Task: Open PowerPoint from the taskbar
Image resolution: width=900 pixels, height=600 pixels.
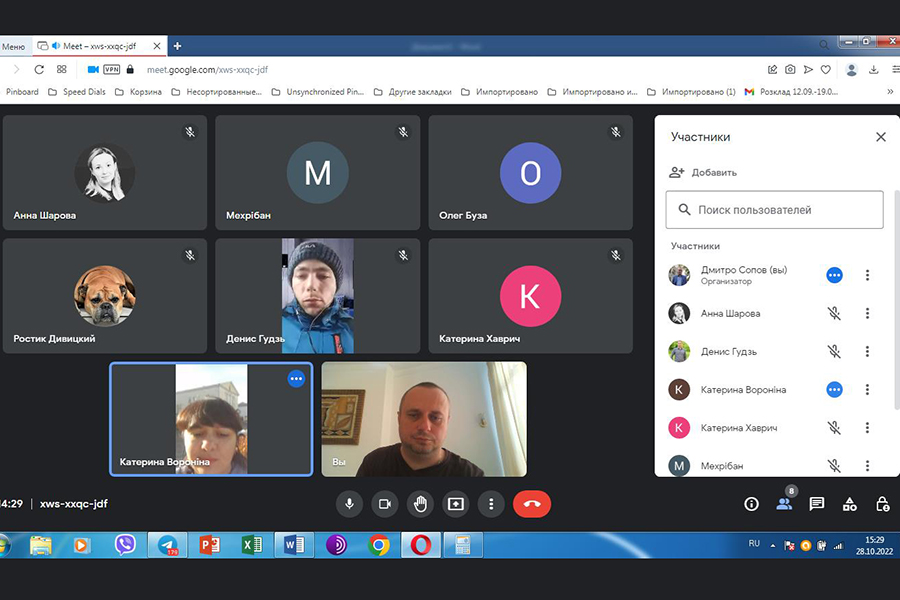Action: tap(210, 545)
